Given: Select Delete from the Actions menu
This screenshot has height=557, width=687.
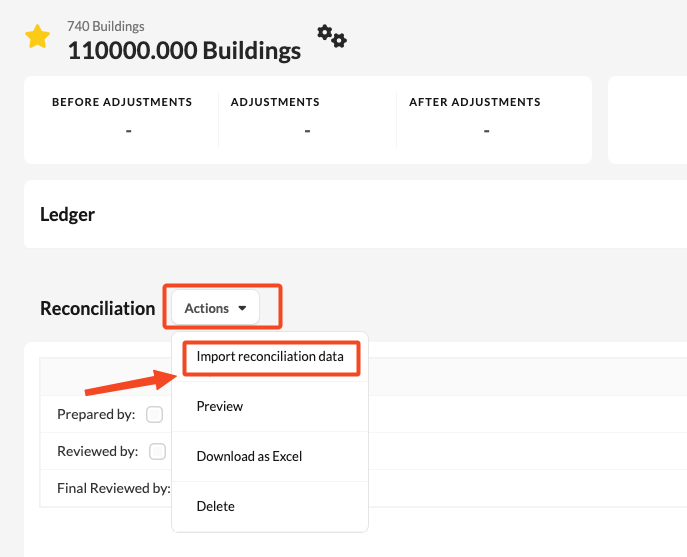Looking at the screenshot, I should 216,506.
